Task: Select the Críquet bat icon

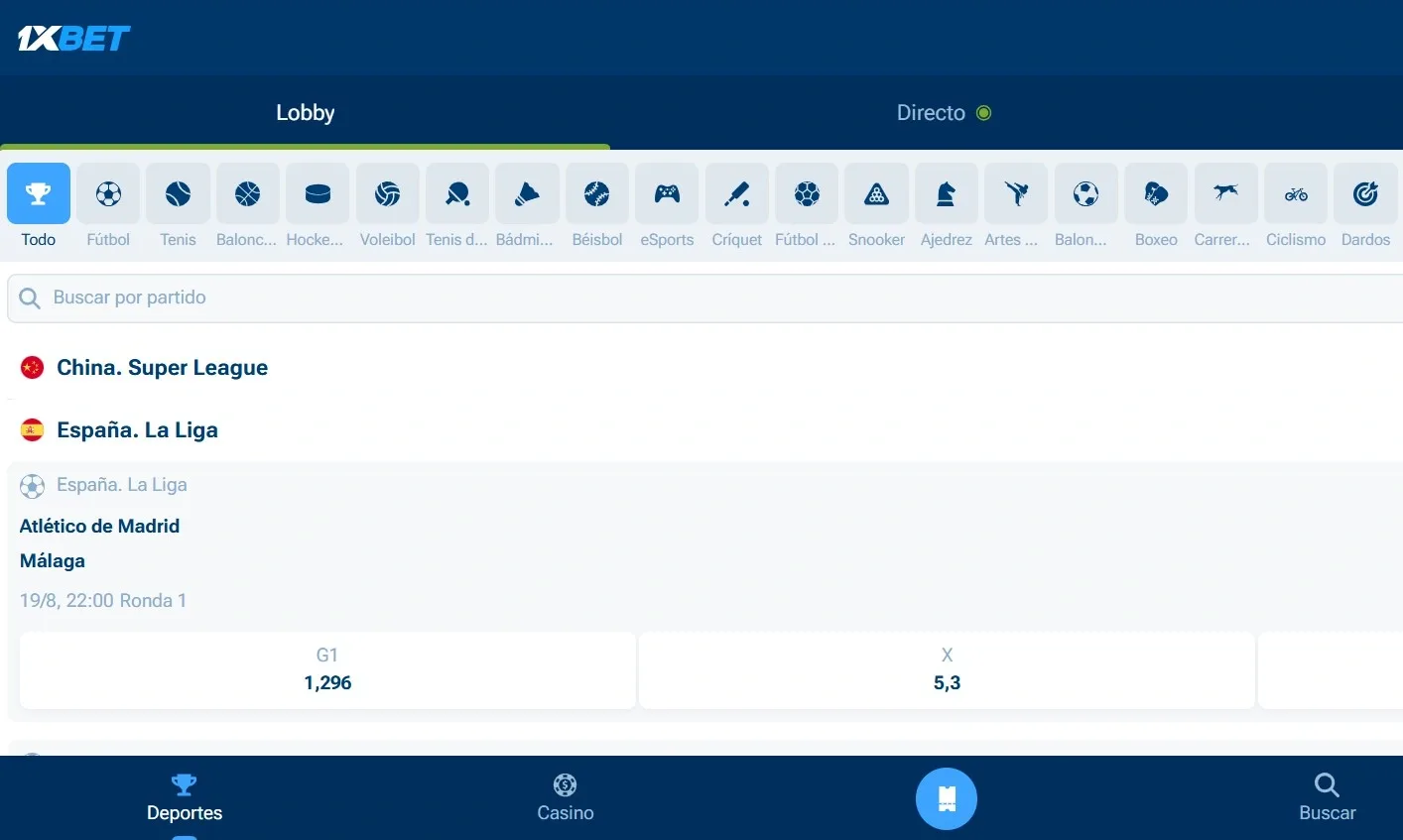Action: click(737, 193)
